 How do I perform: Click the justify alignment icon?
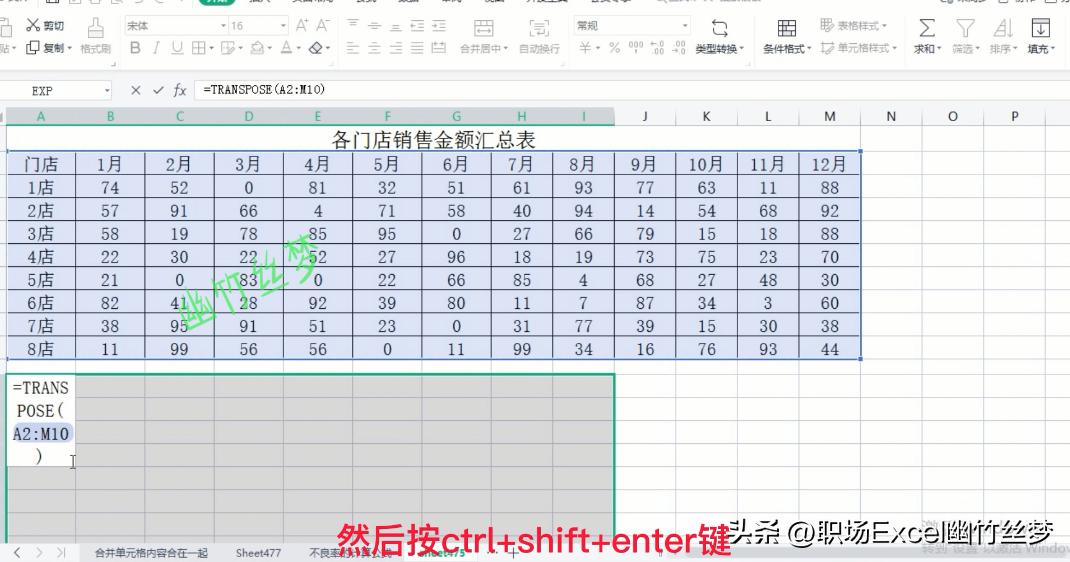tap(418, 48)
